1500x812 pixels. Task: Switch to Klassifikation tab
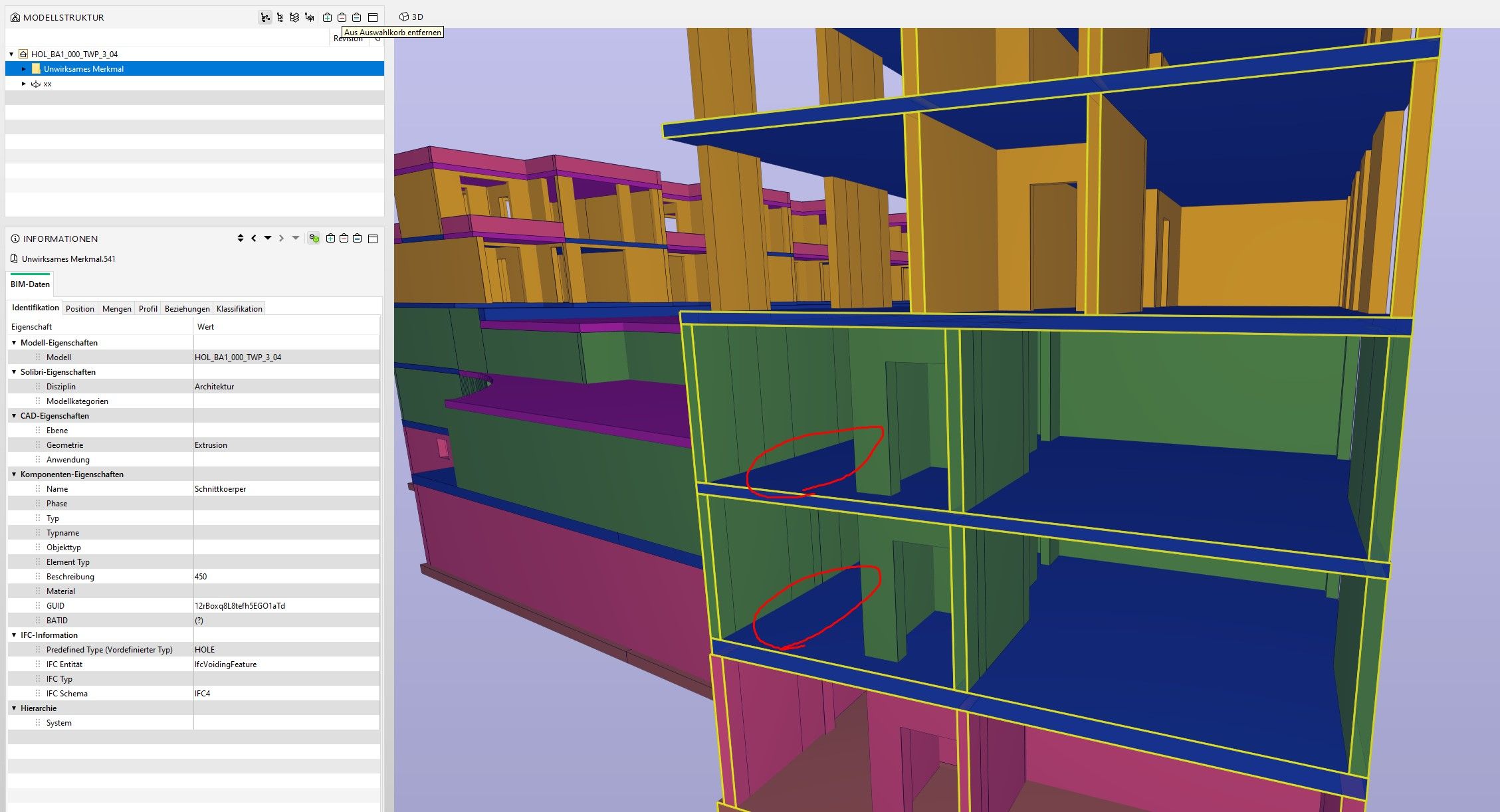click(239, 308)
